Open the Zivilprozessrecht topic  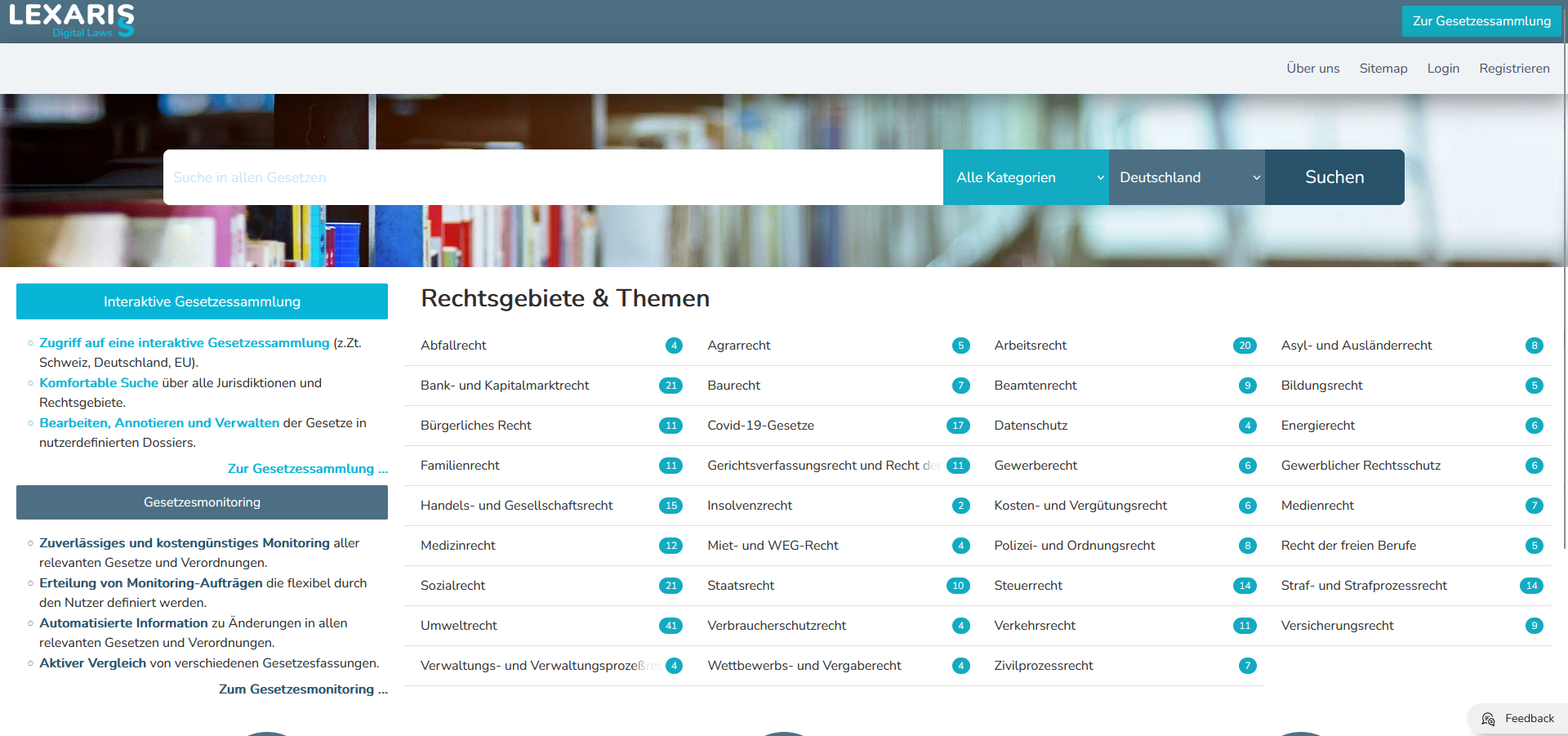pos(1043,666)
